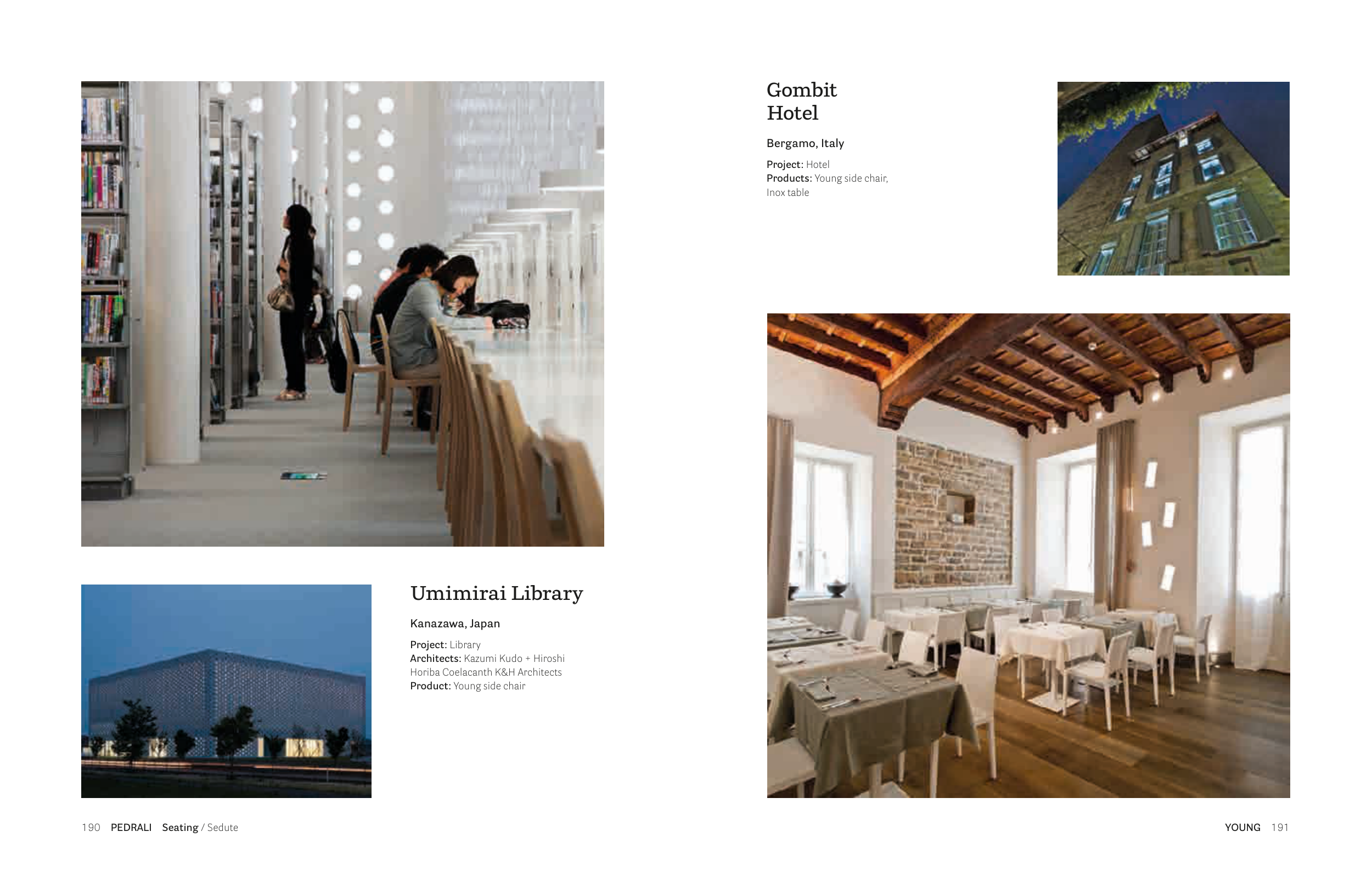Click the Umimirai Library interior photo

point(342,314)
